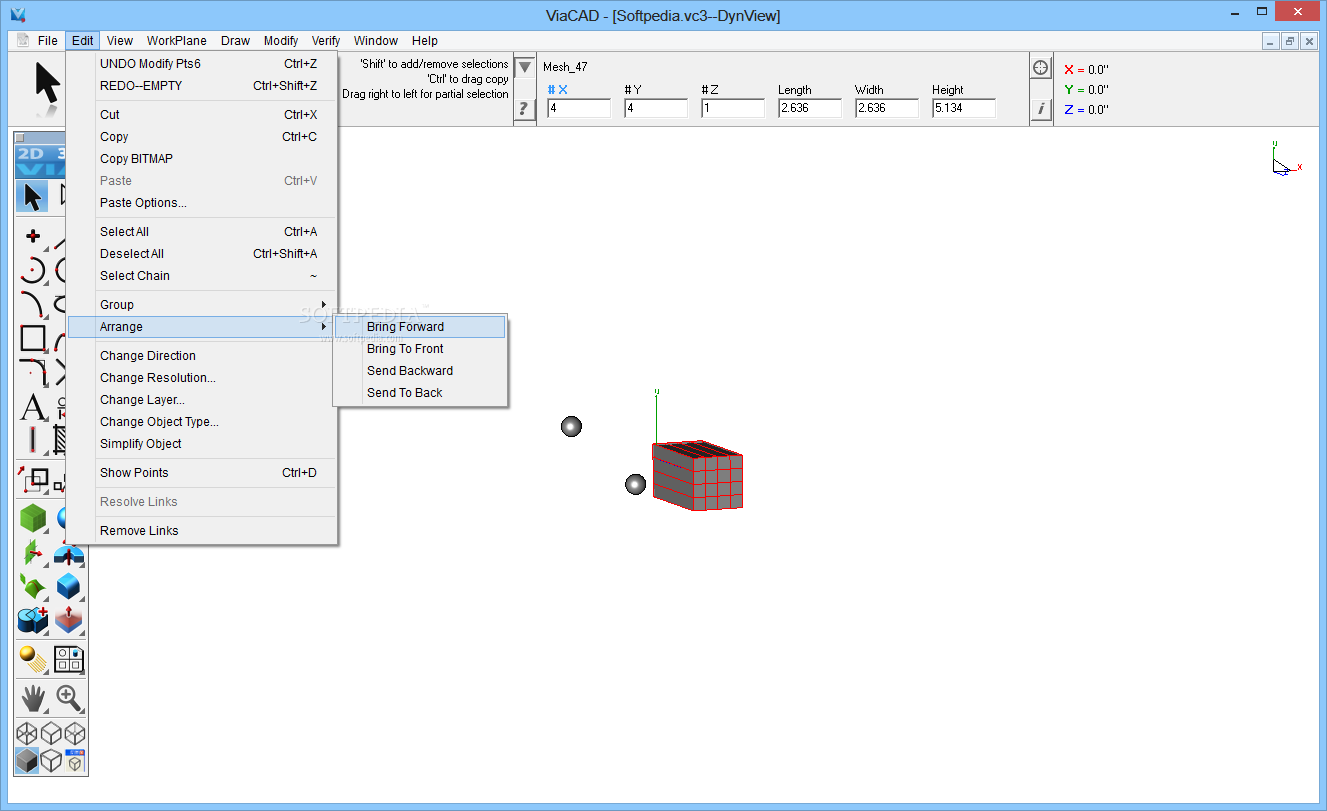The height and width of the screenshot is (811, 1327).
Task: Click the middle wireframe cube view icon
Action: (x=51, y=734)
